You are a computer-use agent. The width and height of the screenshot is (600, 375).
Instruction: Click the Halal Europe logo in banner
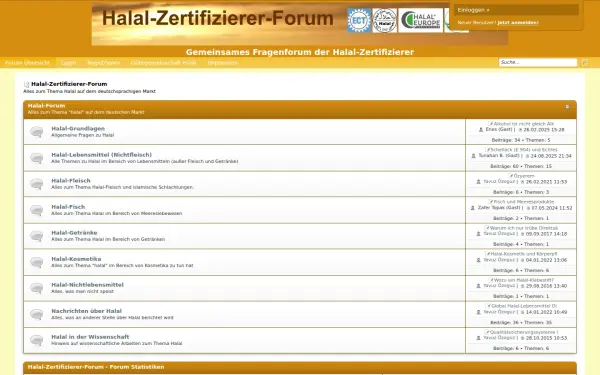pos(421,20)
